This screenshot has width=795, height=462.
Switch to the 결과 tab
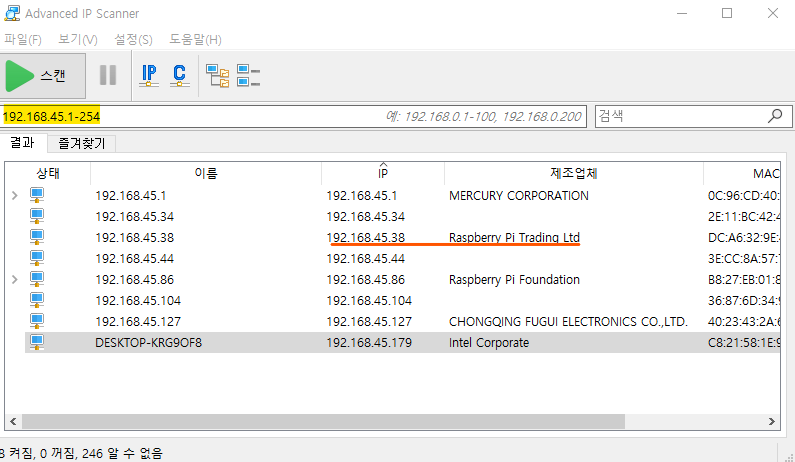(23, 143)
